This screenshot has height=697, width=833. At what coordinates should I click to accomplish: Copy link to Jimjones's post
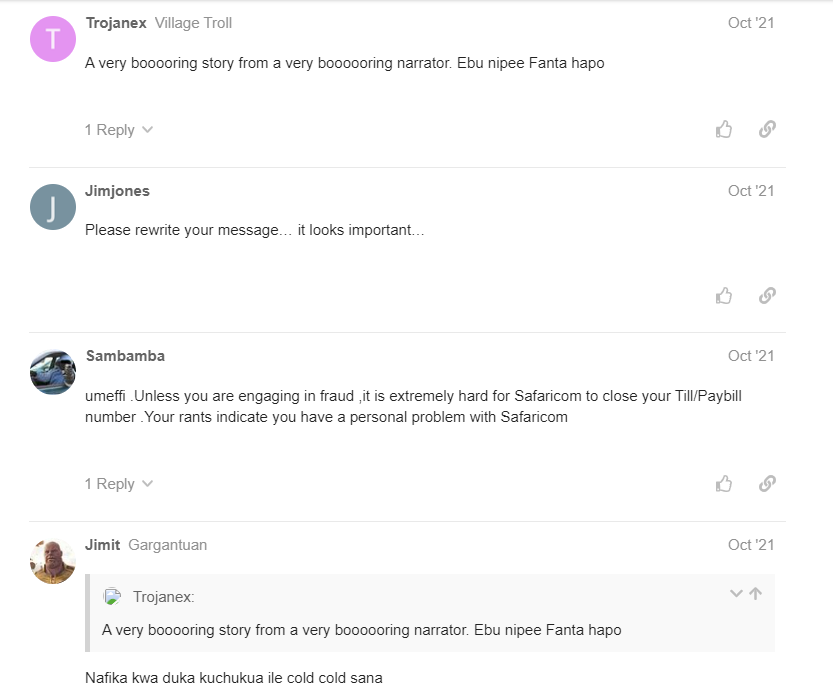[767, 295]
